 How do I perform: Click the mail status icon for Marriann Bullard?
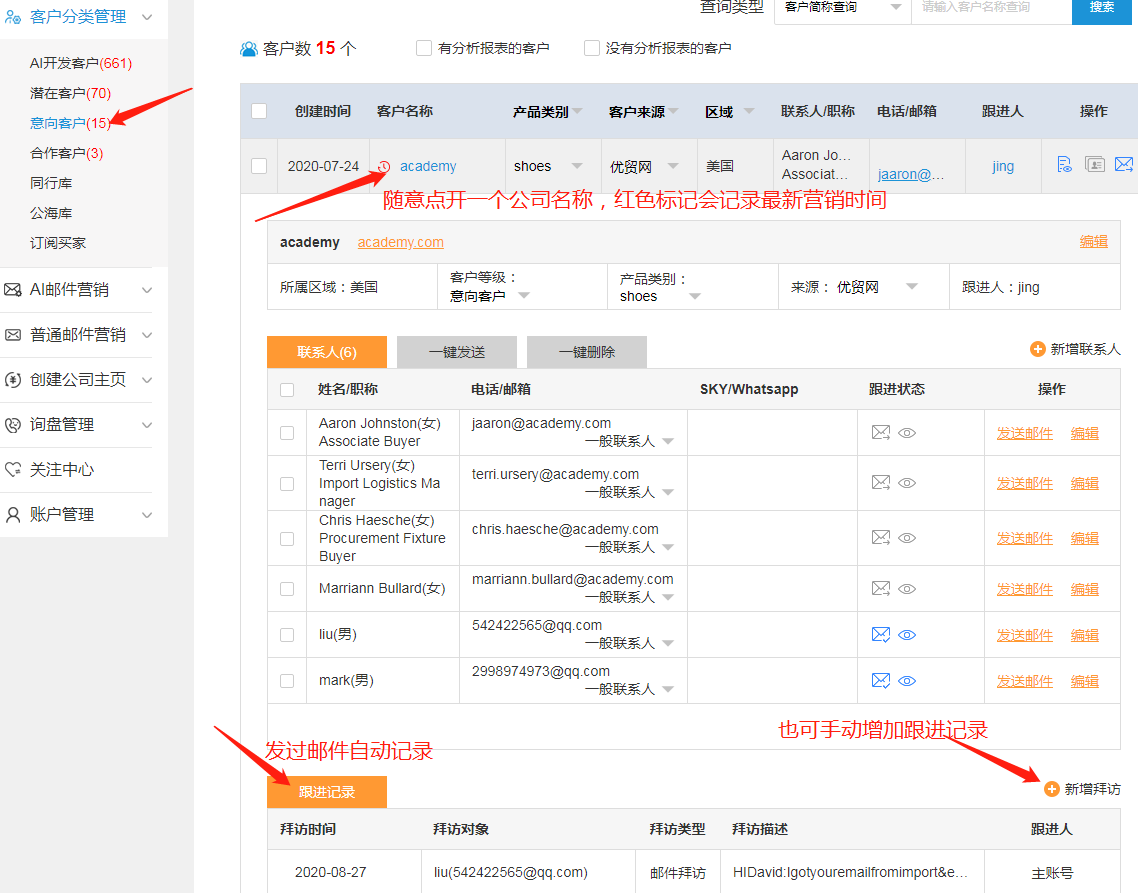(x=880, y=589)
